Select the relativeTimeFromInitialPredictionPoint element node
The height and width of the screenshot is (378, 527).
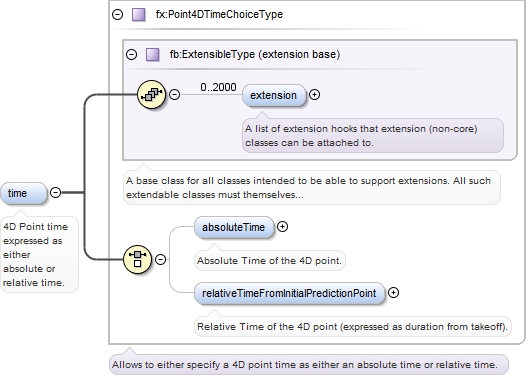(x=289, y=293)
